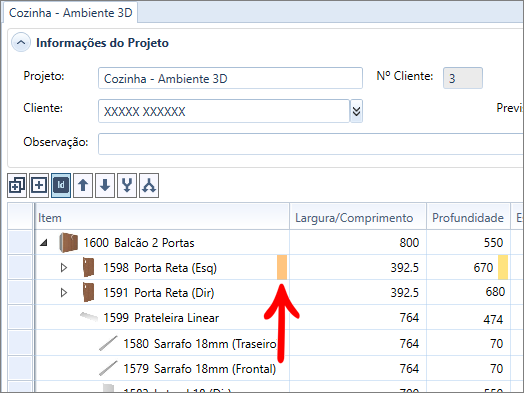Expand the 1591 Porta Reta (Dir) row
524x393 pixels.
(x=63, y=293)
